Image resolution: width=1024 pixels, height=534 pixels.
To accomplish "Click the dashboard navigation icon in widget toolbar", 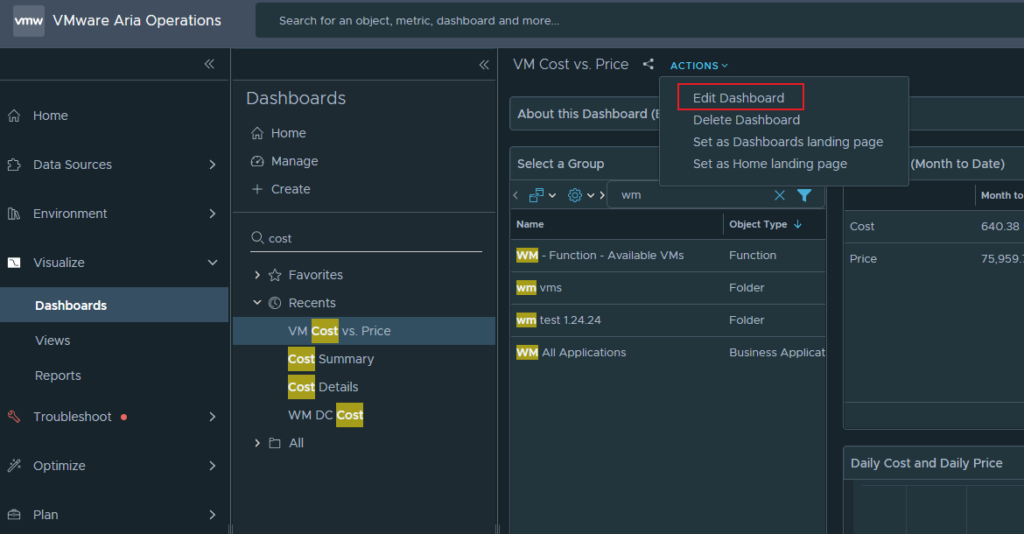I will point(536,195).
